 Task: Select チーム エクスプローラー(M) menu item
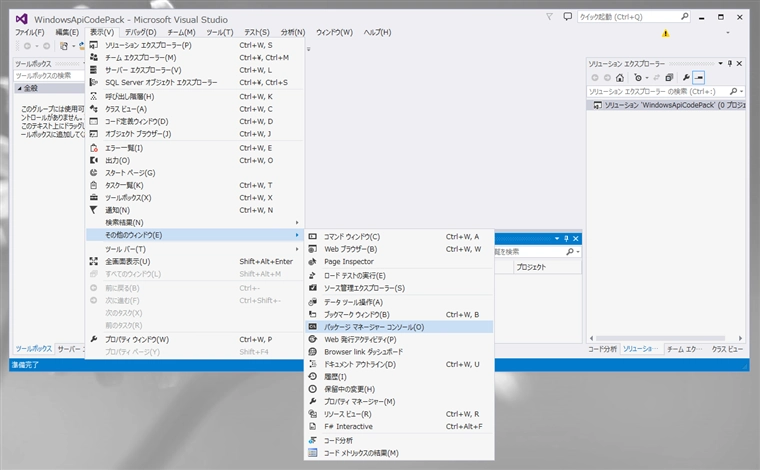pyautogui.click(x=195, y=57)
